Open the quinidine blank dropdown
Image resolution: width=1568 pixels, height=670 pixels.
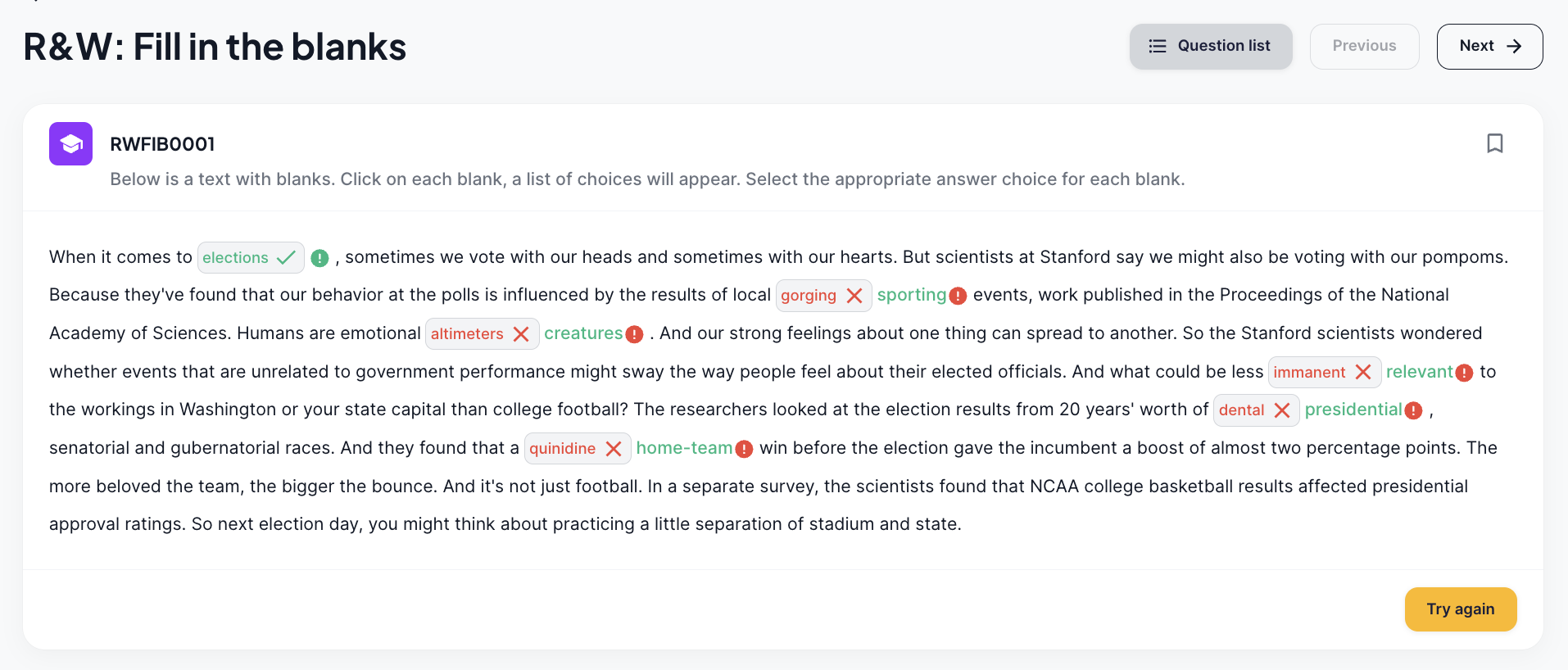click(x=578, y=448)
